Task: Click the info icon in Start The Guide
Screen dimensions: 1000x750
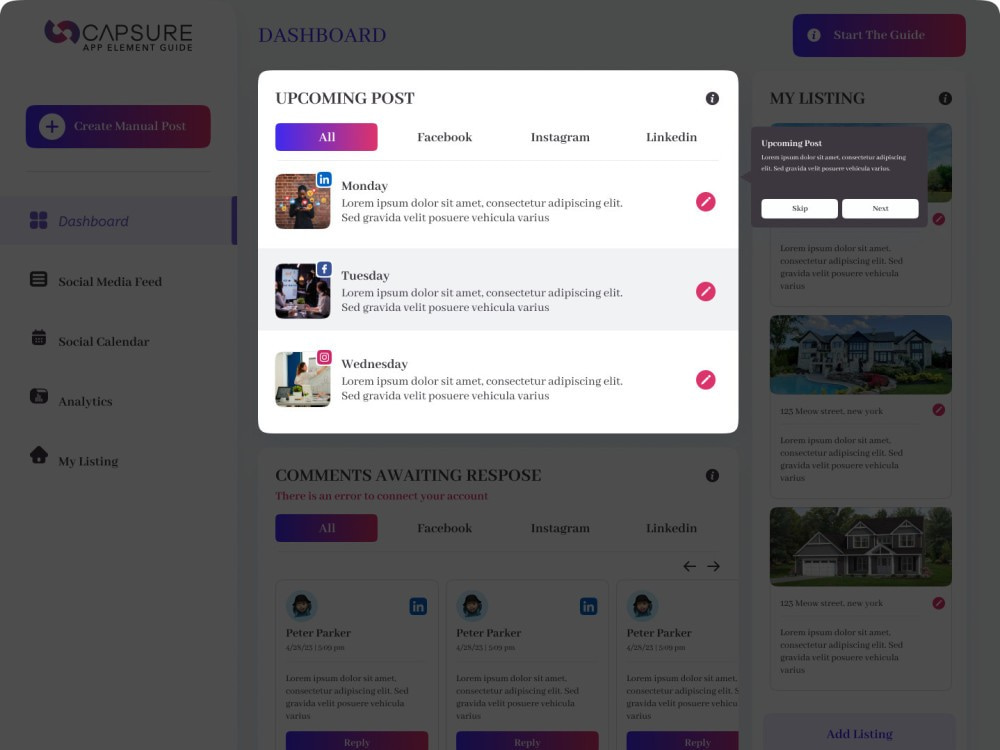Action: pyautogui.click(x=814, y=35)
